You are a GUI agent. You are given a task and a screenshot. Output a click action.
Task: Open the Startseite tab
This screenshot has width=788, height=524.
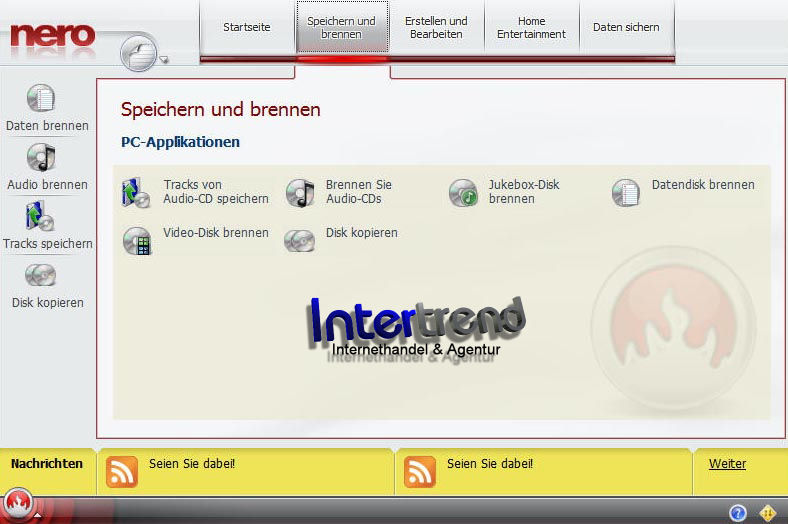(x=247, y=27)
